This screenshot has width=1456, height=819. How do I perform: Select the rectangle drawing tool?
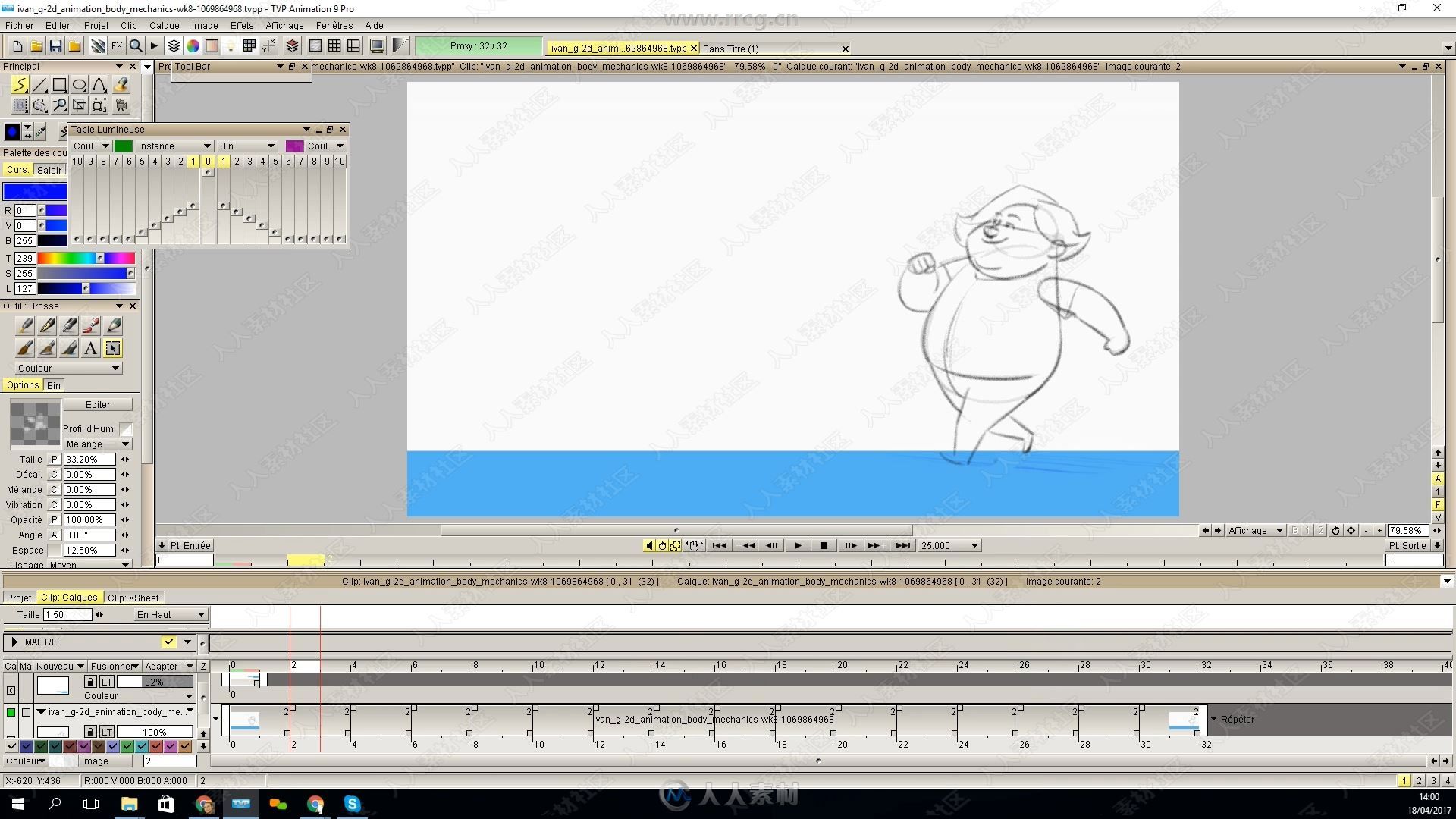tap(60, 85)
